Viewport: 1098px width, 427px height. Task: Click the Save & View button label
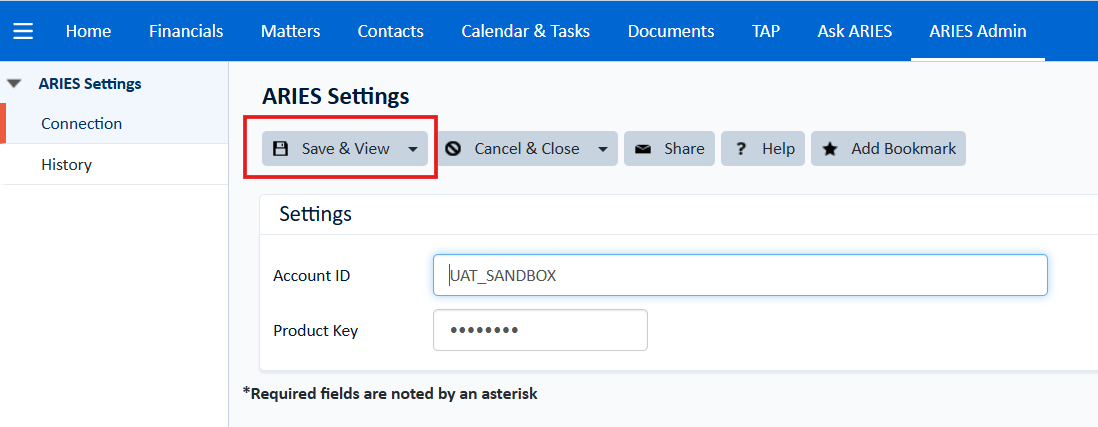pos(345,149)
